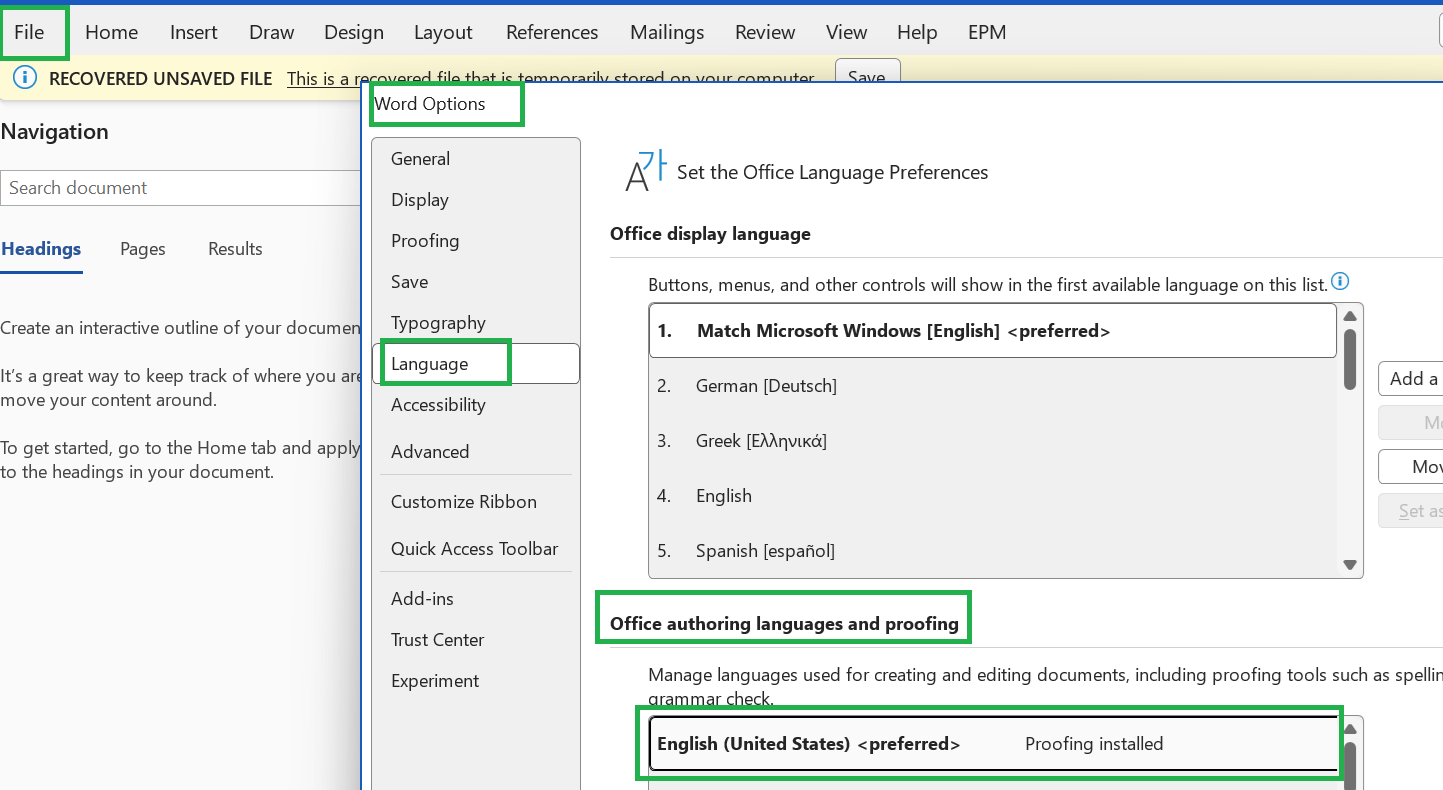Open Experiment options category
The width and height of the screenshot is (1443, 790).
pos(476,681)
